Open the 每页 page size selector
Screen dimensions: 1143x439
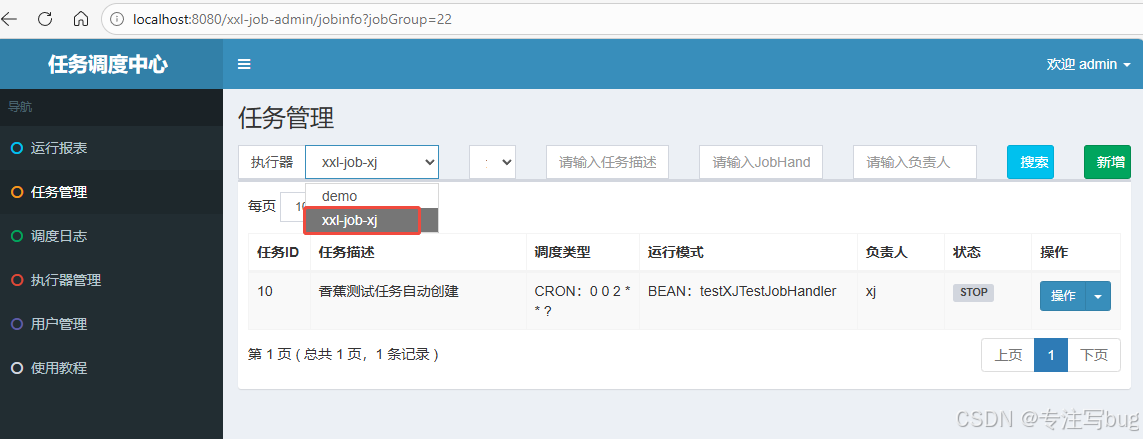click(x=293, y=206)
